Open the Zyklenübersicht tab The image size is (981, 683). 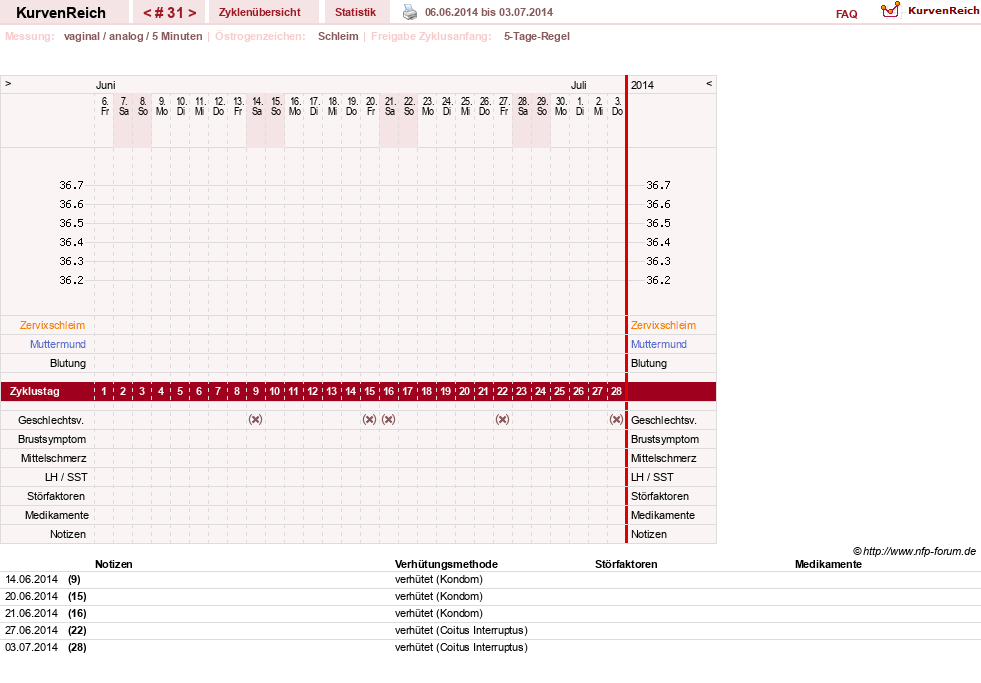[x=260, y=12]
